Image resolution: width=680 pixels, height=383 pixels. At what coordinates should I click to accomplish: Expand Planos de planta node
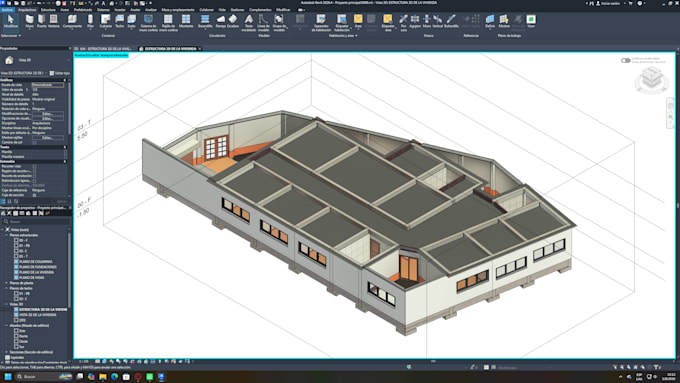pyautogui.click(x=7, y=283)
